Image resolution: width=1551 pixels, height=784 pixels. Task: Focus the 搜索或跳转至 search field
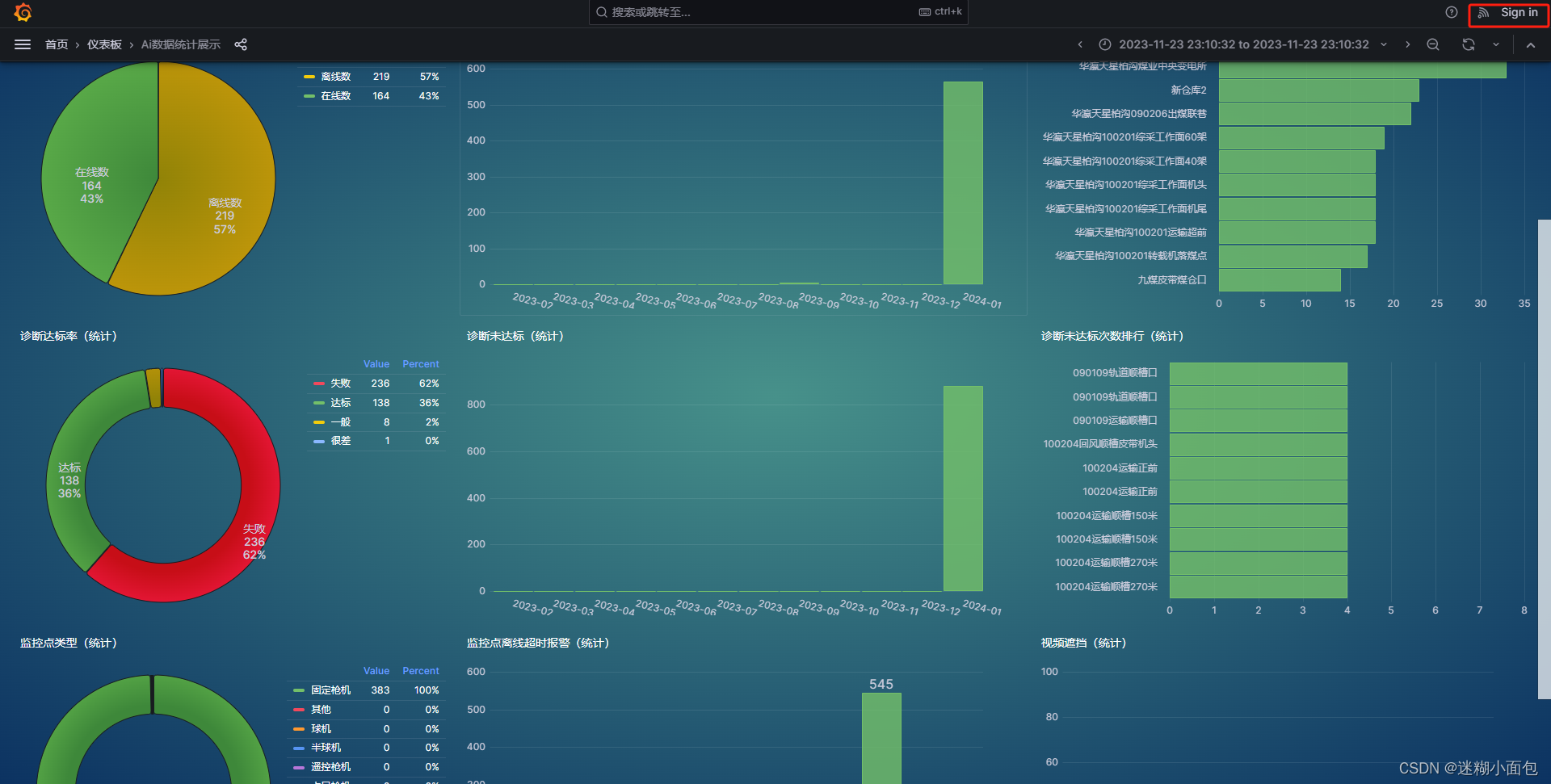click(778, 12)
